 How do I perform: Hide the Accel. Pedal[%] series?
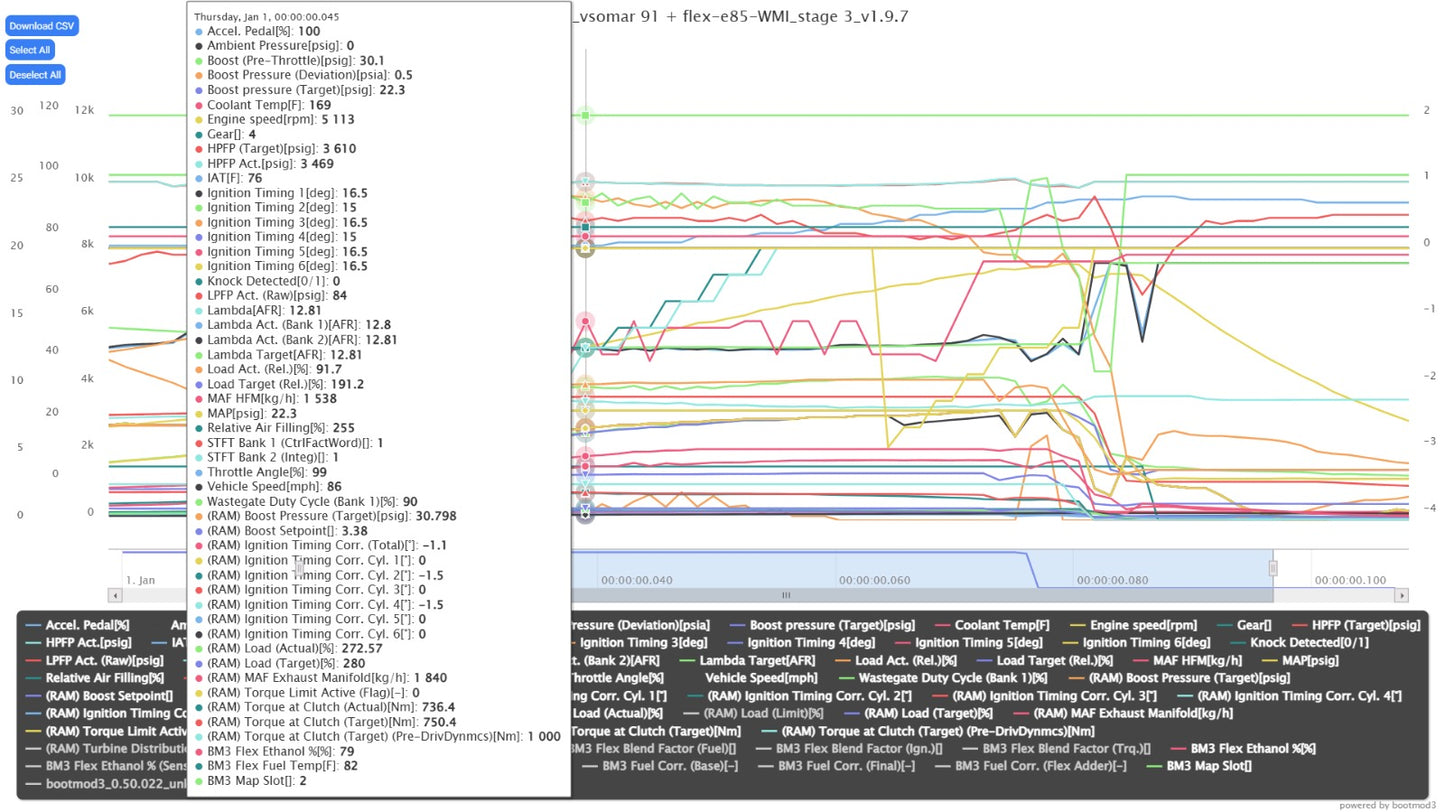pos(87,625)
